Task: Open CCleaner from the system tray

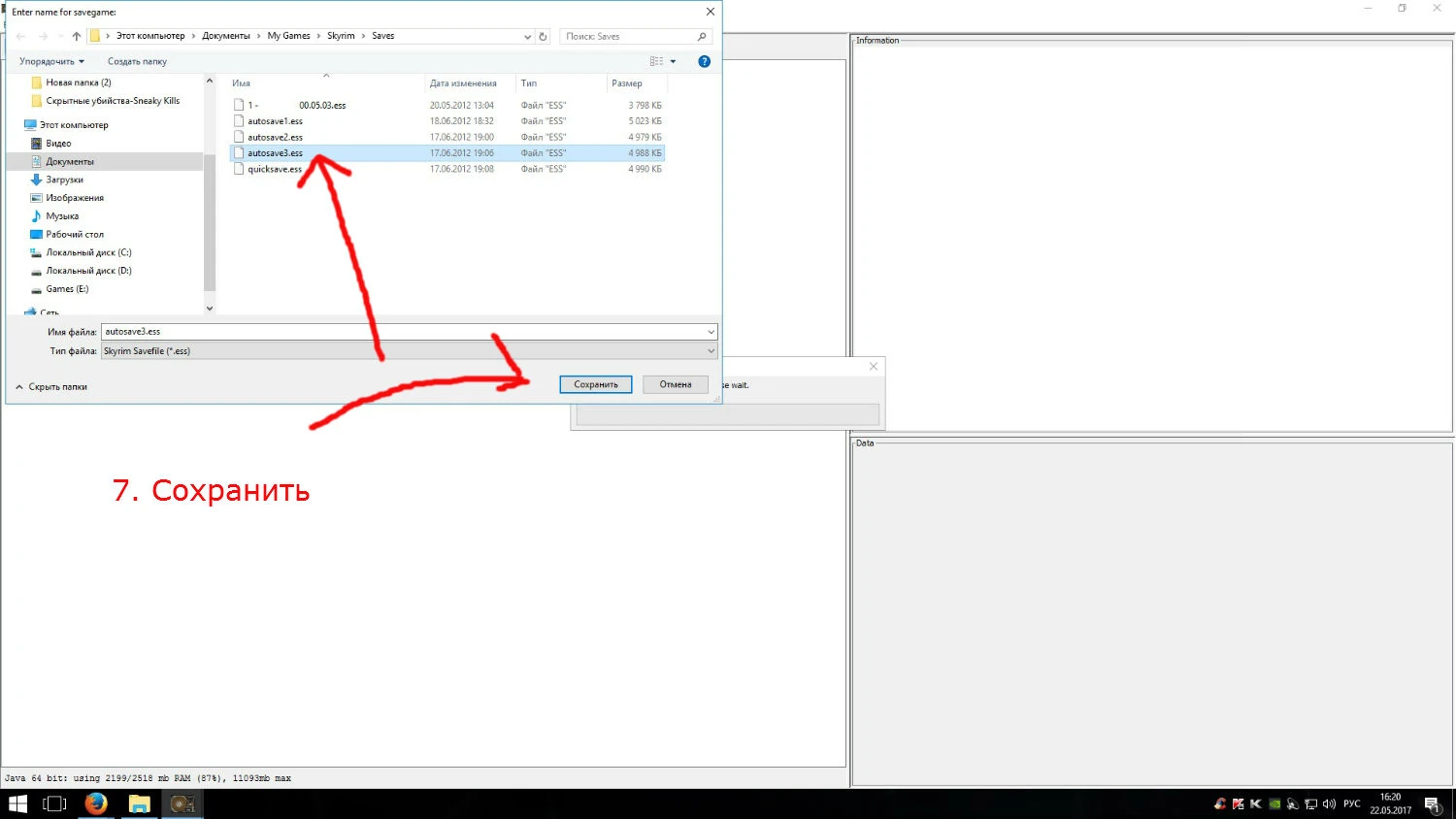Action: tap(1219, 803)
